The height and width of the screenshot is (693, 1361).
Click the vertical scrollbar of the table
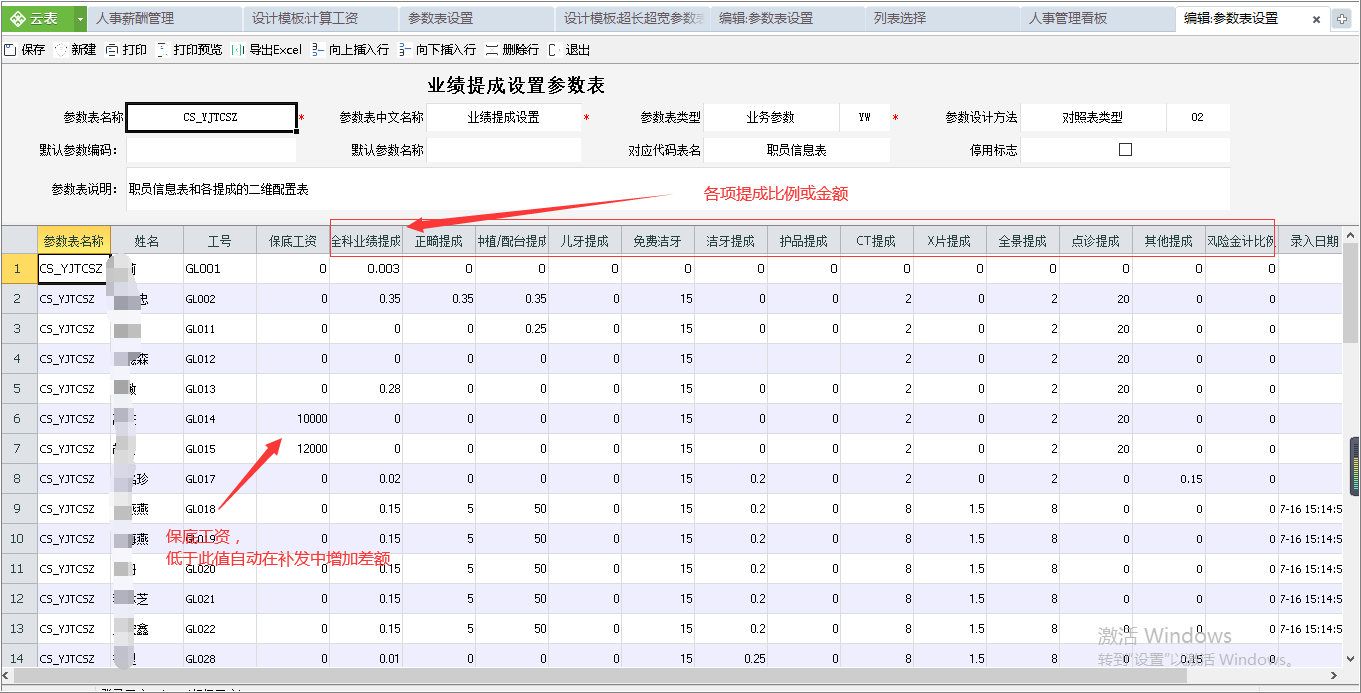pos(1351,292)
